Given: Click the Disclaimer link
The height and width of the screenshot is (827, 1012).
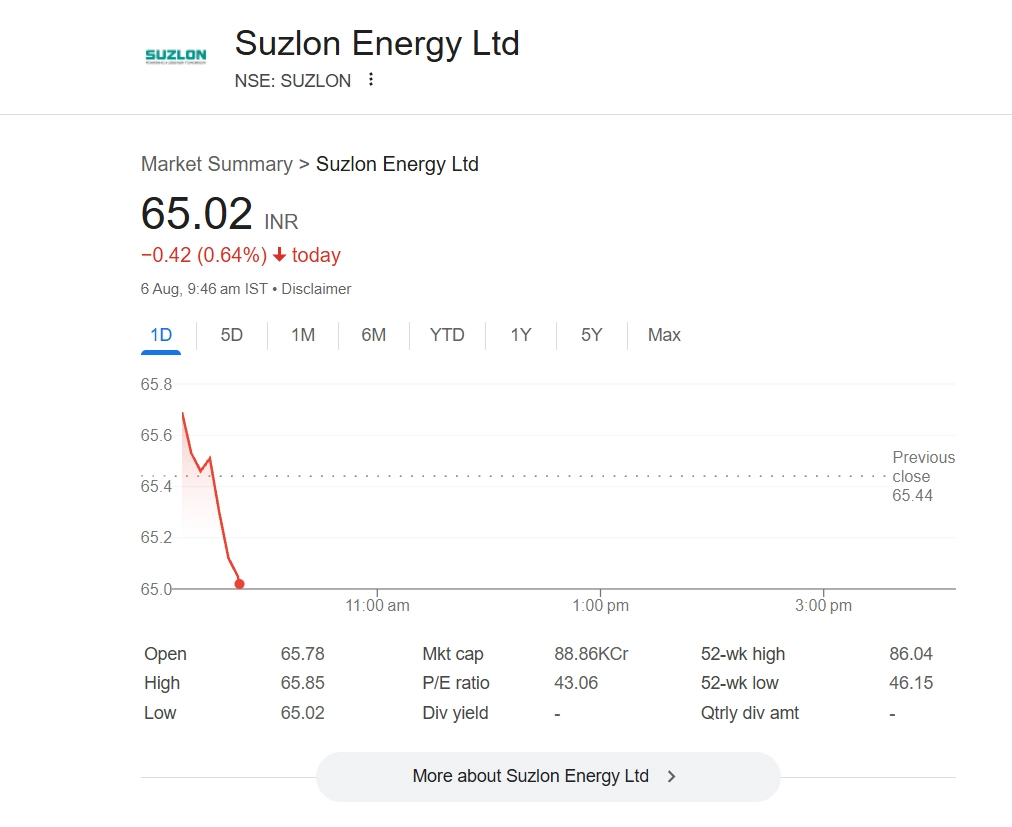Looking at the screenshot, I should (316, 289).
